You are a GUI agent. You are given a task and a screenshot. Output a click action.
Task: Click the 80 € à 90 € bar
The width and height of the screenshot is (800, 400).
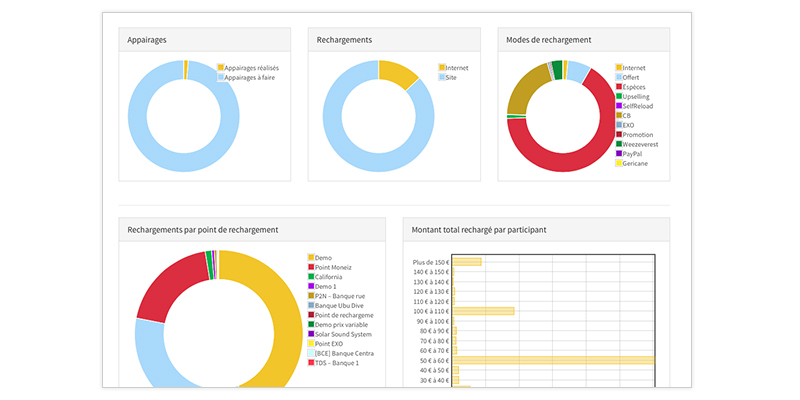[x=455, y=331]
